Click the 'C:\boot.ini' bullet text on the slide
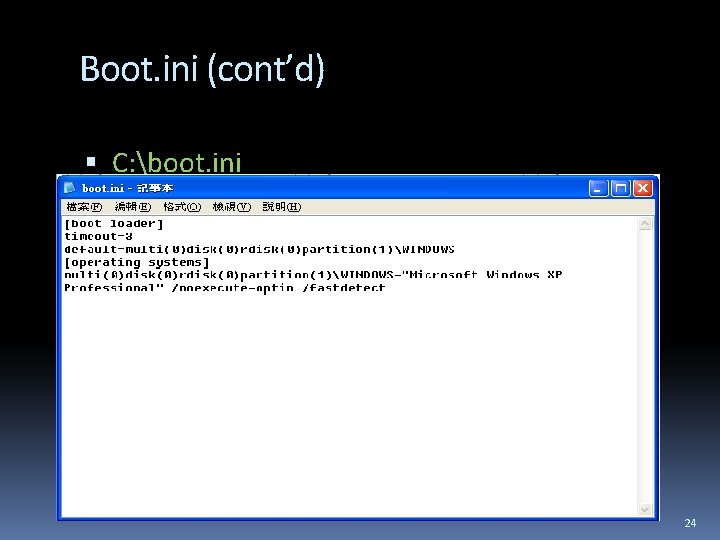The width and height of the screenshot is (720, 540). pos(177,163)
